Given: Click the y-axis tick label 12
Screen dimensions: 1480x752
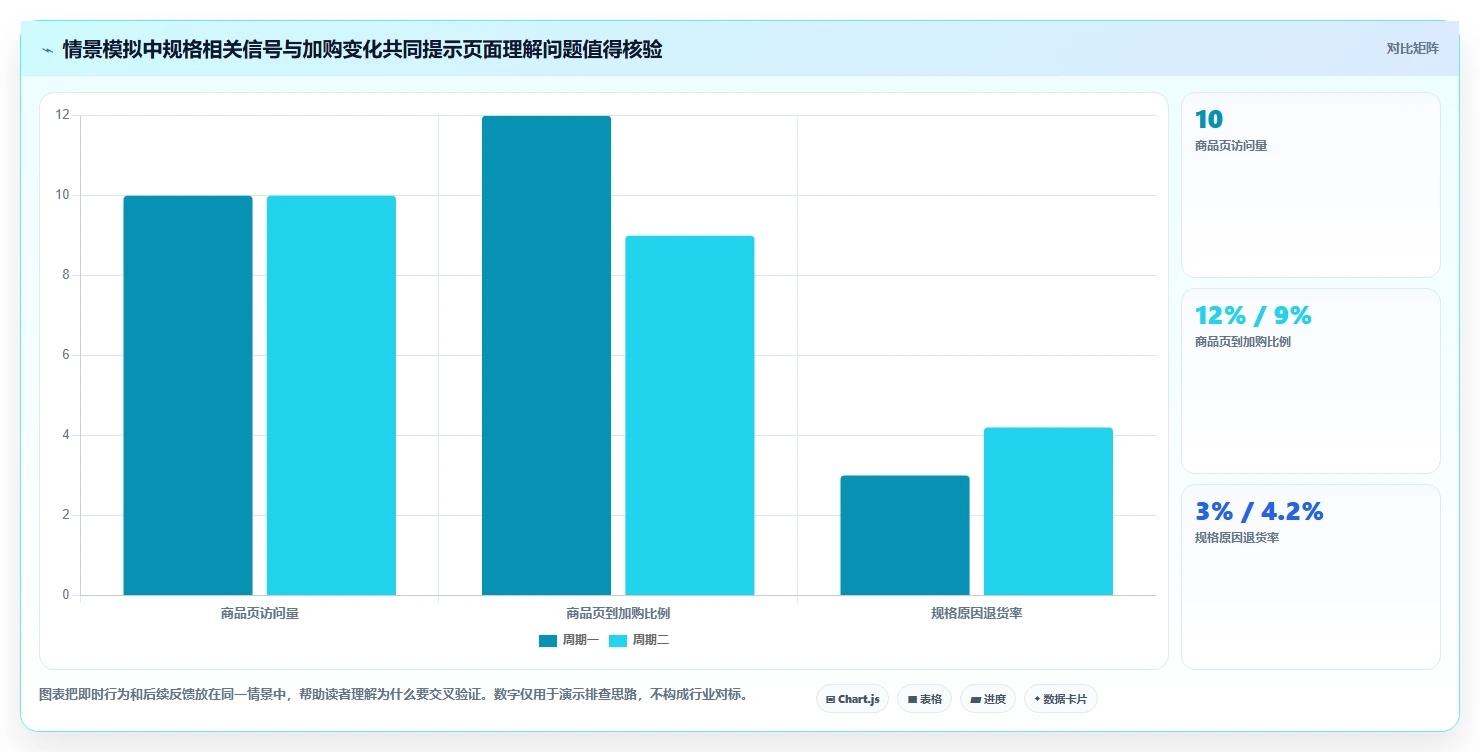Looking at the screenshot, I should [x=63, y=115].
